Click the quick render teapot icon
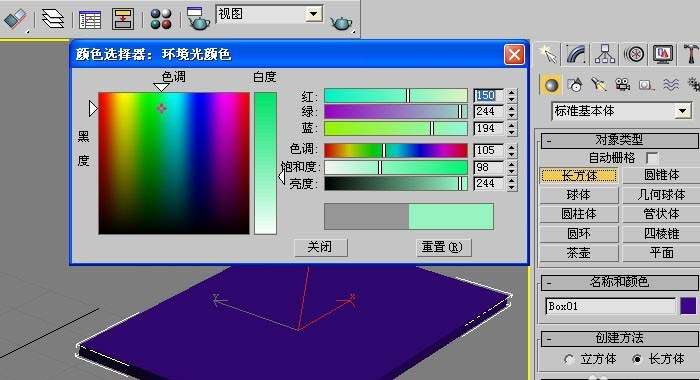Screen dimensions: 700x380 point(342,22)
